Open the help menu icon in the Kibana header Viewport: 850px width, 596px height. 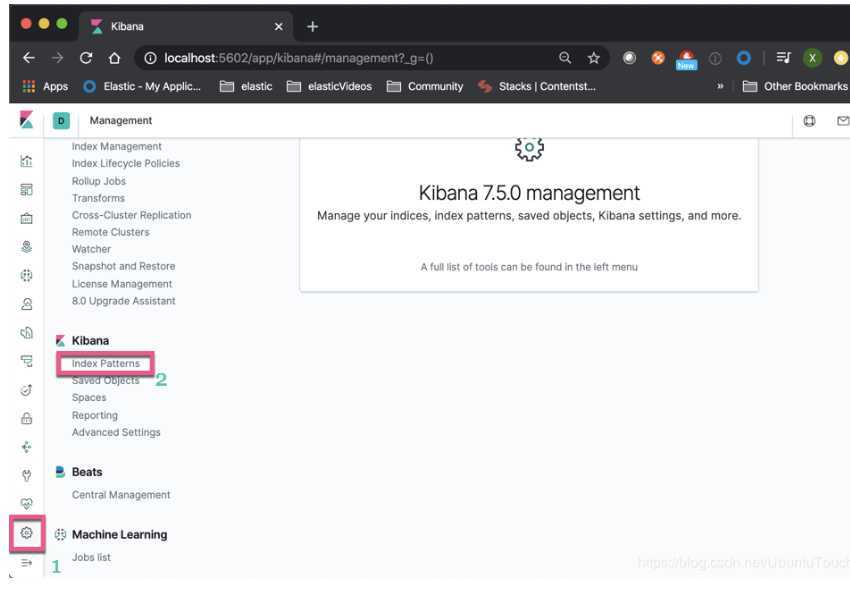809,120
